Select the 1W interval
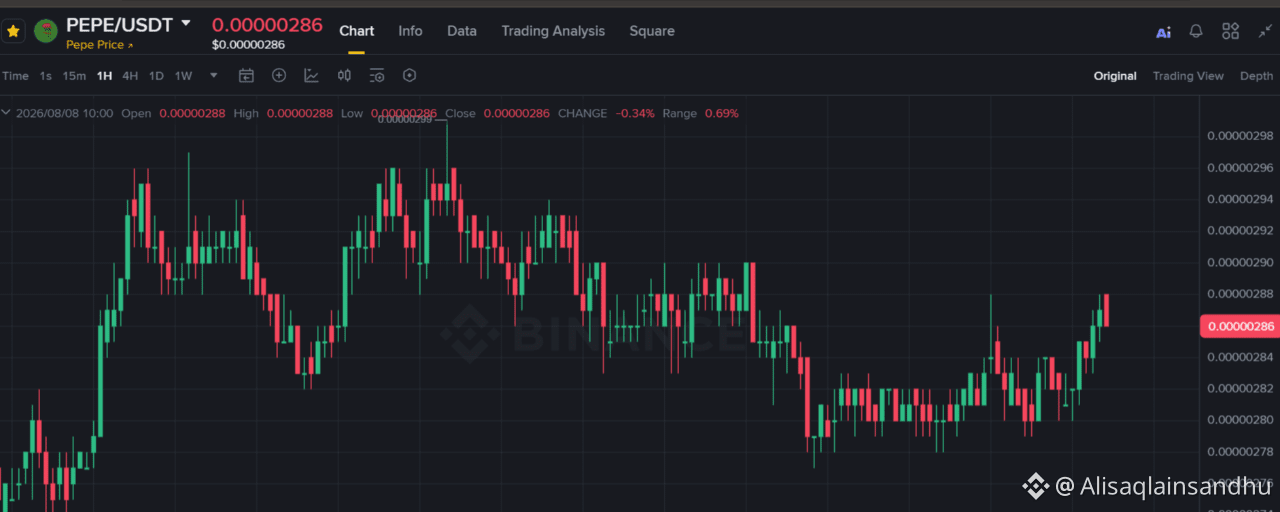The width and height of the screenshot is (1280, 512). point(183,76)
